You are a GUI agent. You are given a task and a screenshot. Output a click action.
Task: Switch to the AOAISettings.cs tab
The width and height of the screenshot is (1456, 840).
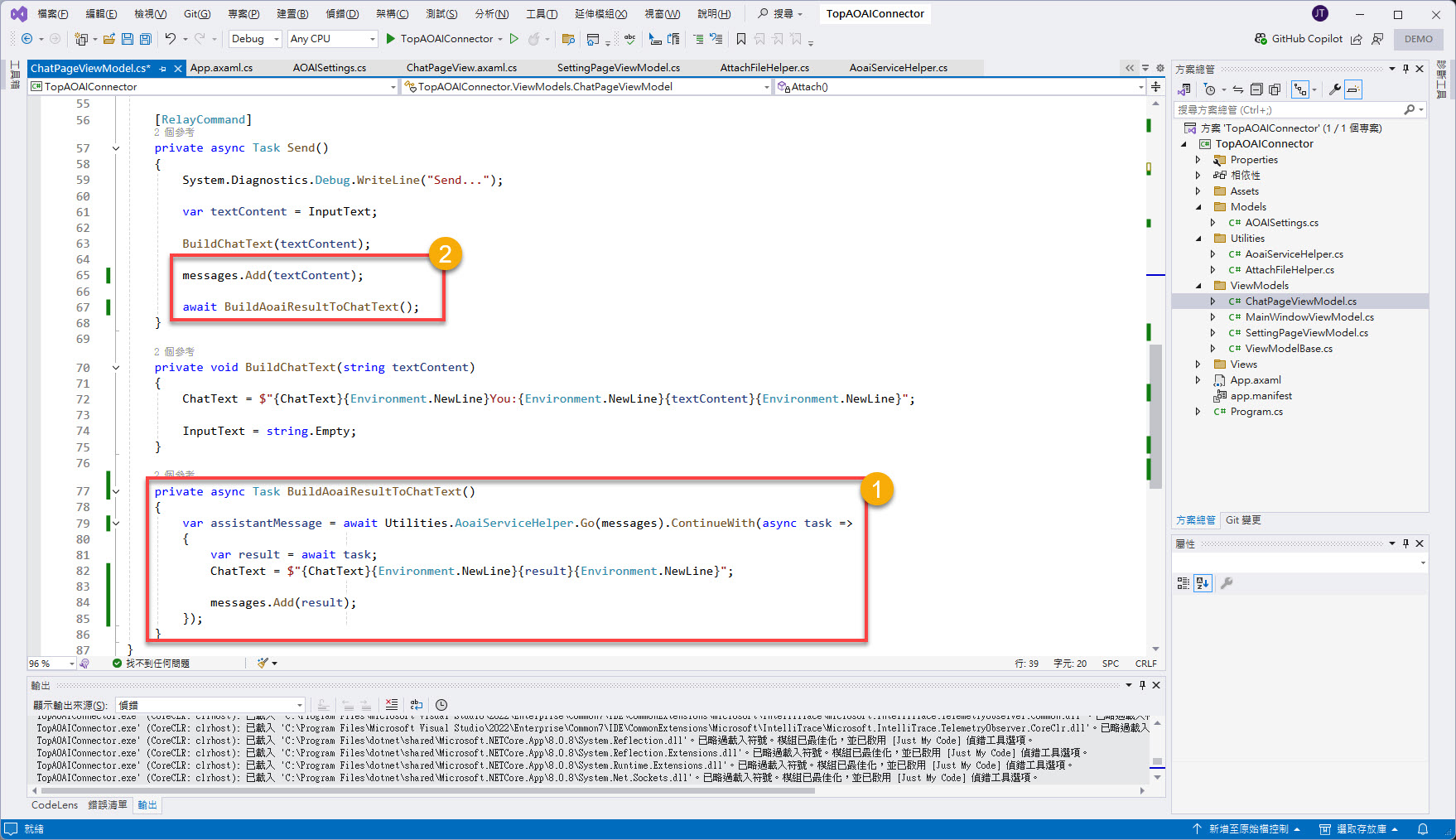click(x=329, y=68)
